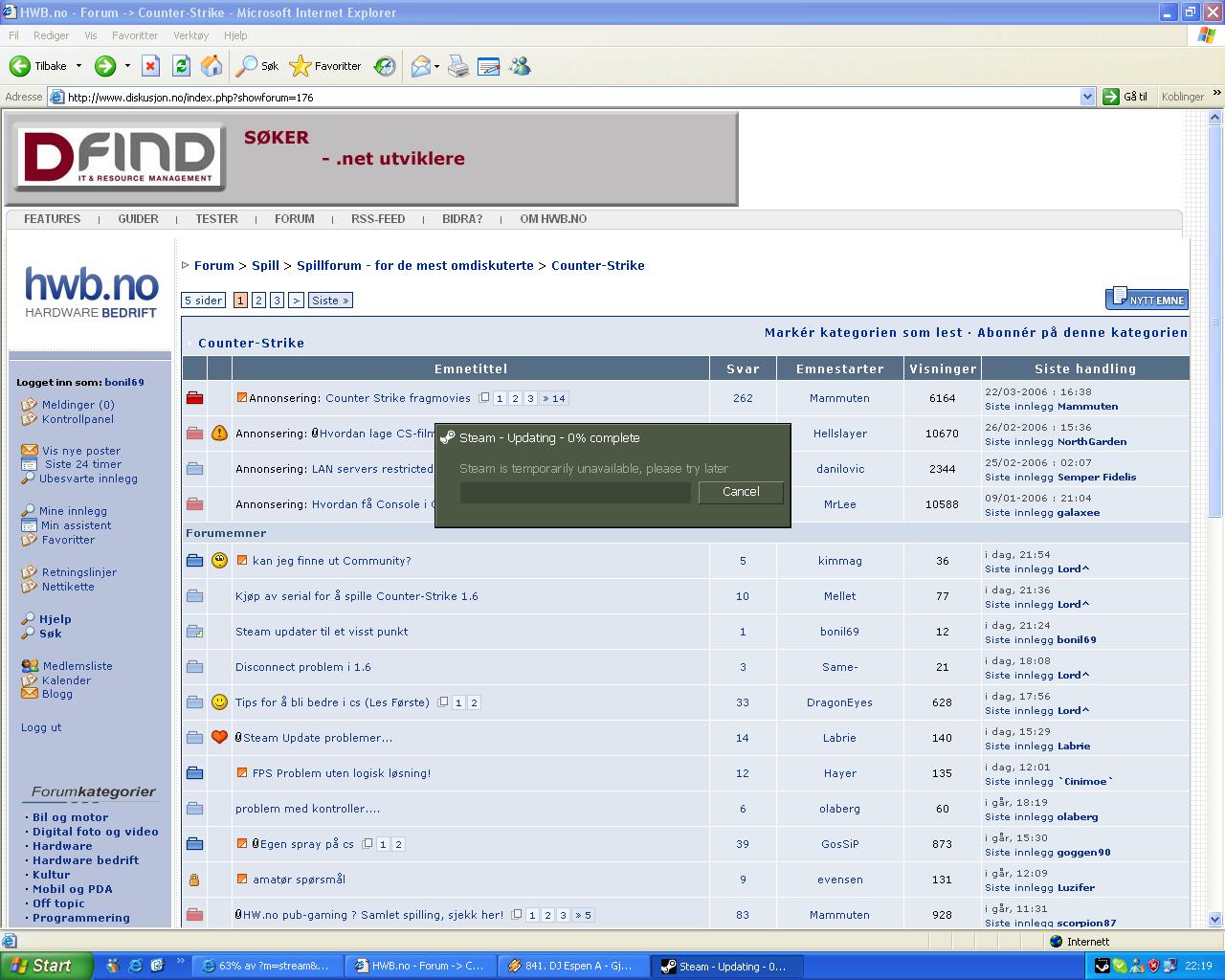The height and width of the screenshot is (980, 1225).
Task: Click the hwb.no logo
Action: (x=91, y=292)
